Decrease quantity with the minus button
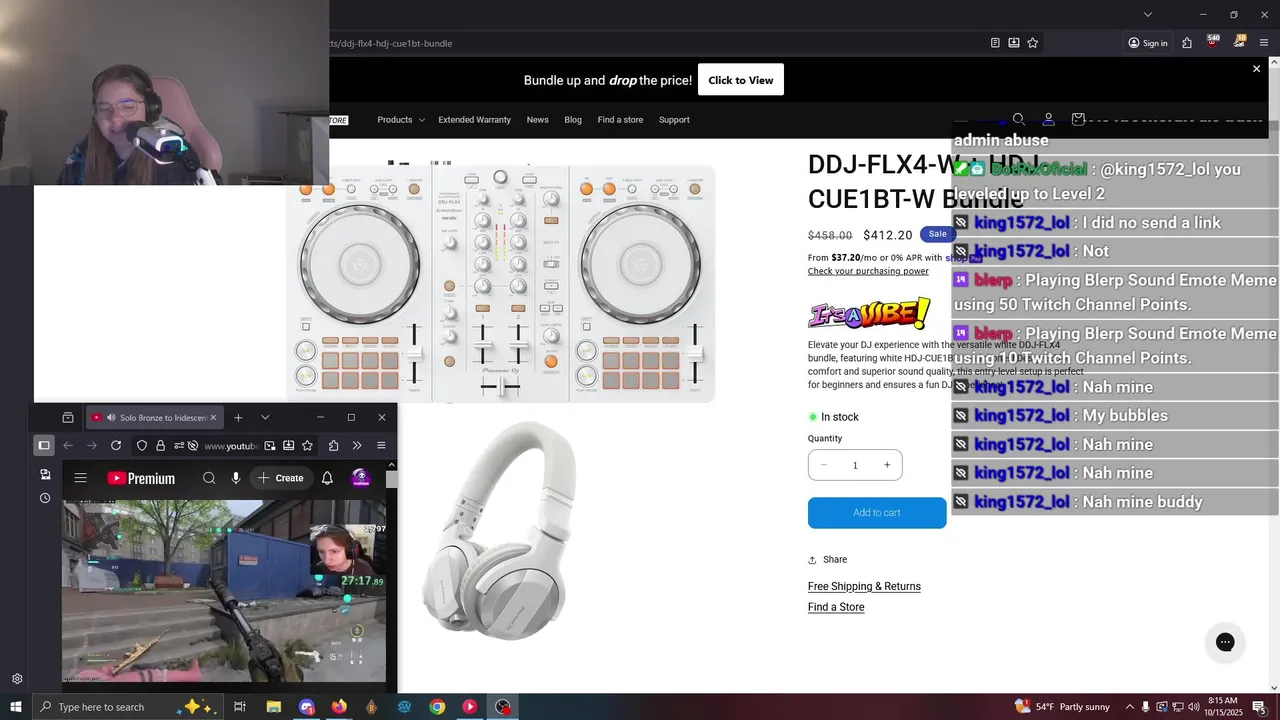Image resolution: width=1280 pixels, height=720 pixels. click(824, 465)
